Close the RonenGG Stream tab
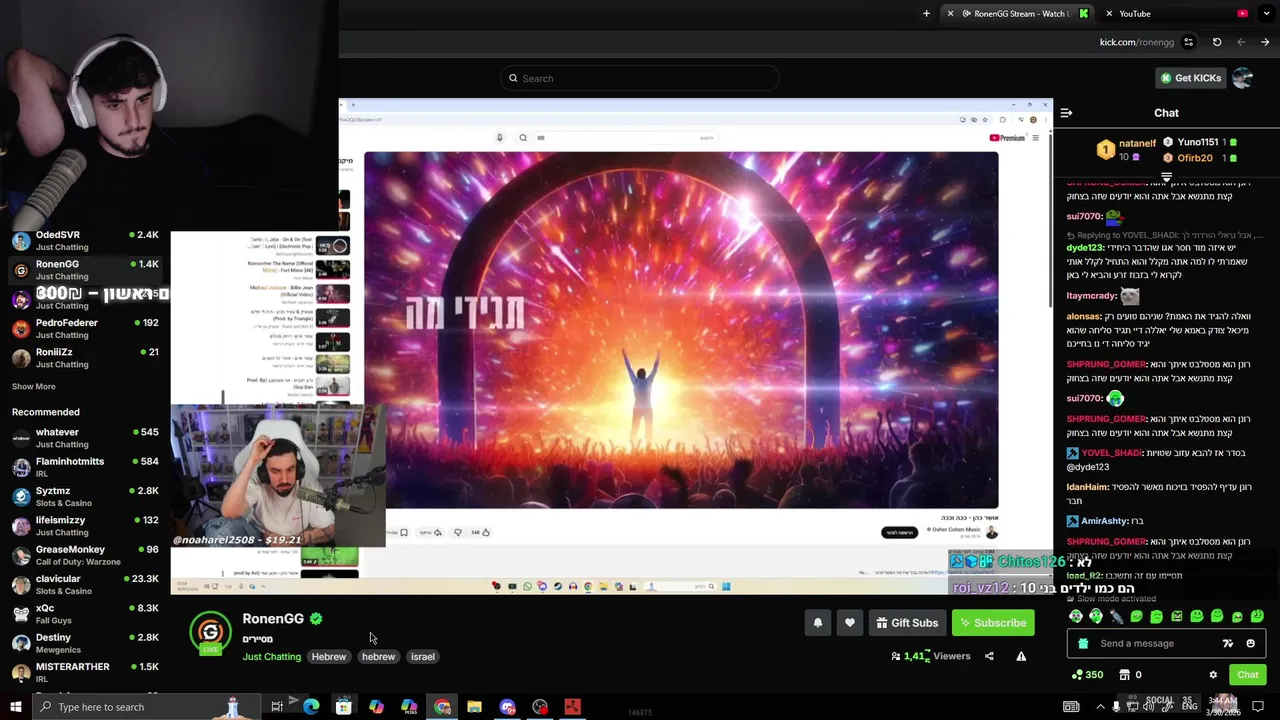1280x720 pixels. coord(950,14)
